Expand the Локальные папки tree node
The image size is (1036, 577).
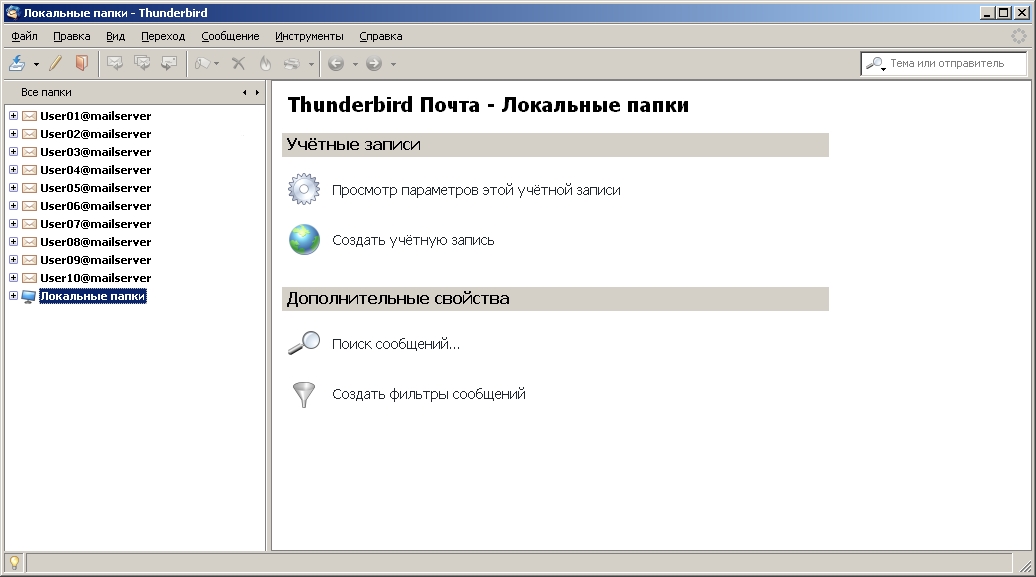click(x=13, y=295)
